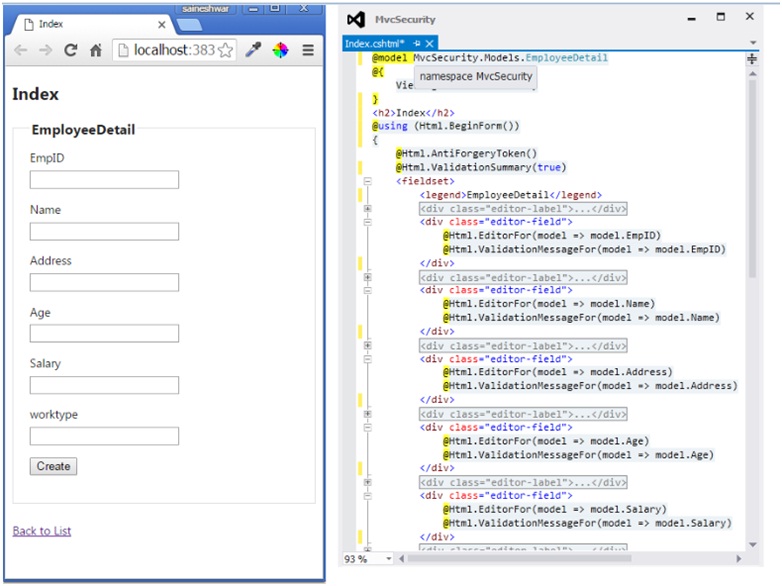Click the EditorFor model.Salary code line

[x=555, y=509]
